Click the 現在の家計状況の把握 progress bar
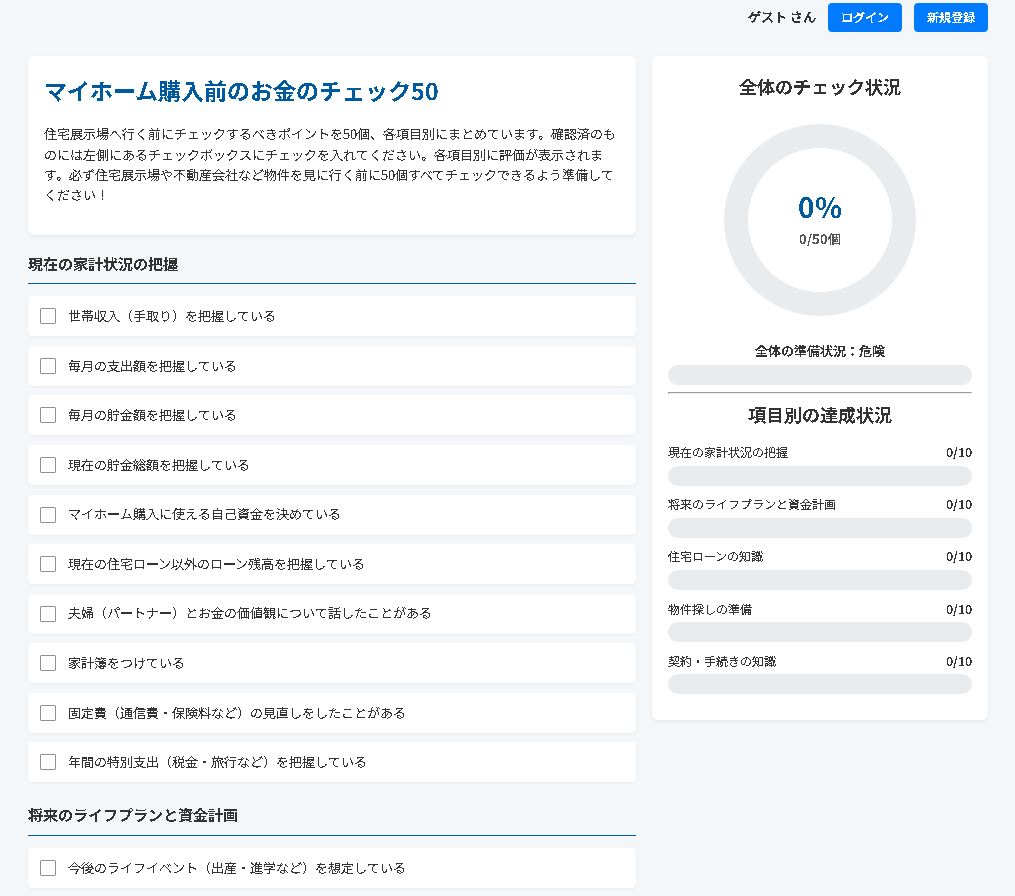The image size is (1015, 896). click(x=819, y=476)
